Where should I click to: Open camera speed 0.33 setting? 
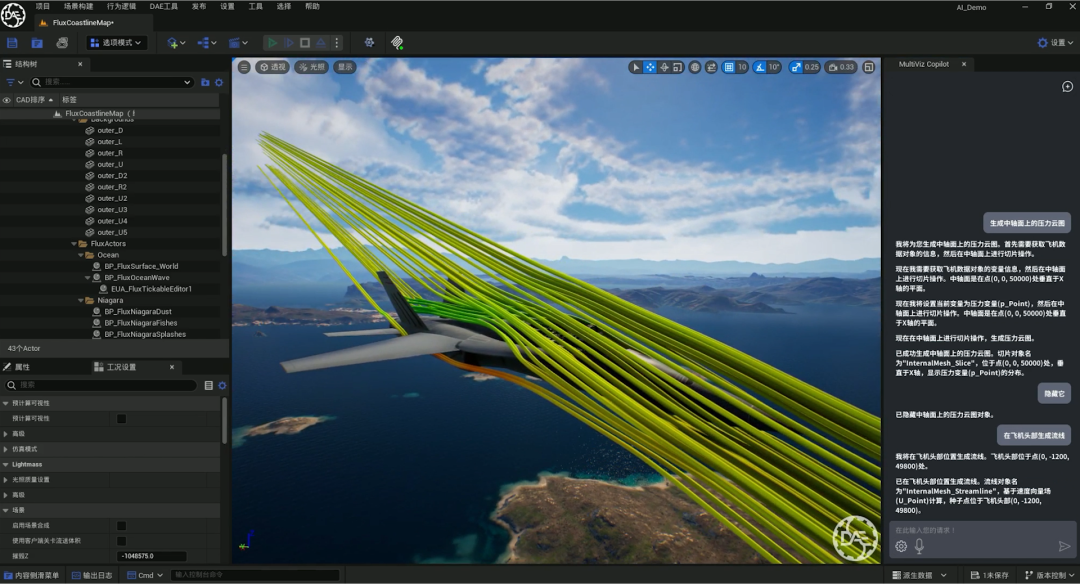[x=841, y=67]
